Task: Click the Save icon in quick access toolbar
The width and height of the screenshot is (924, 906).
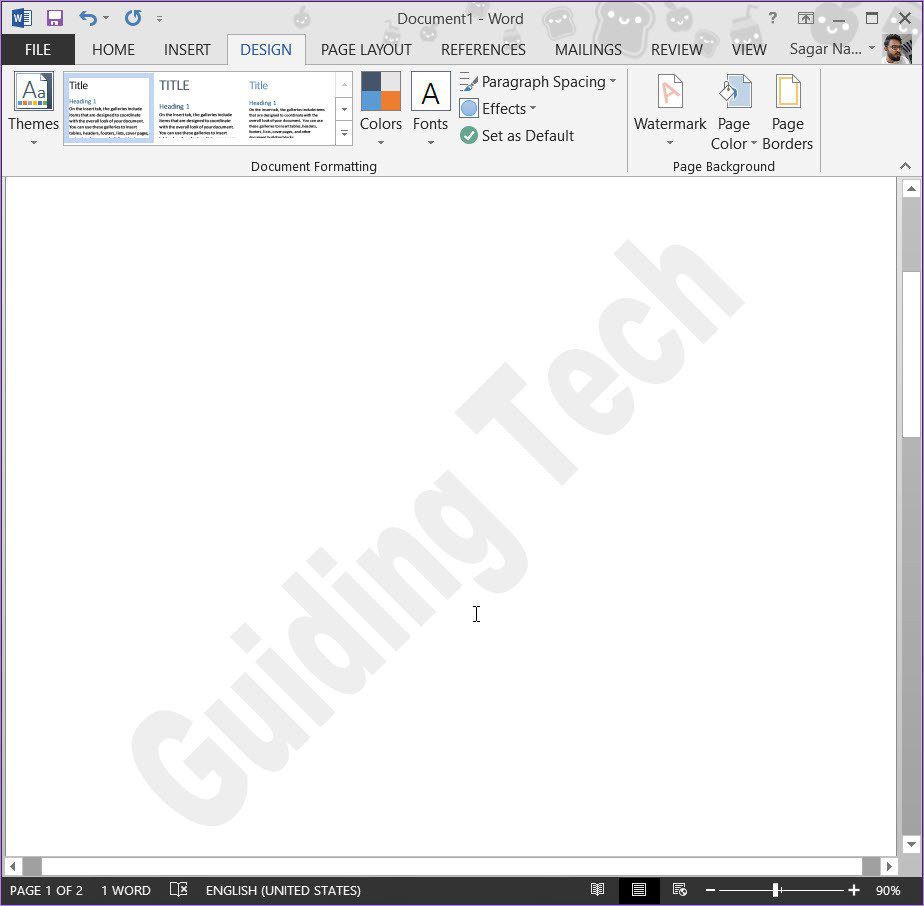Action: tap(55, 18)
